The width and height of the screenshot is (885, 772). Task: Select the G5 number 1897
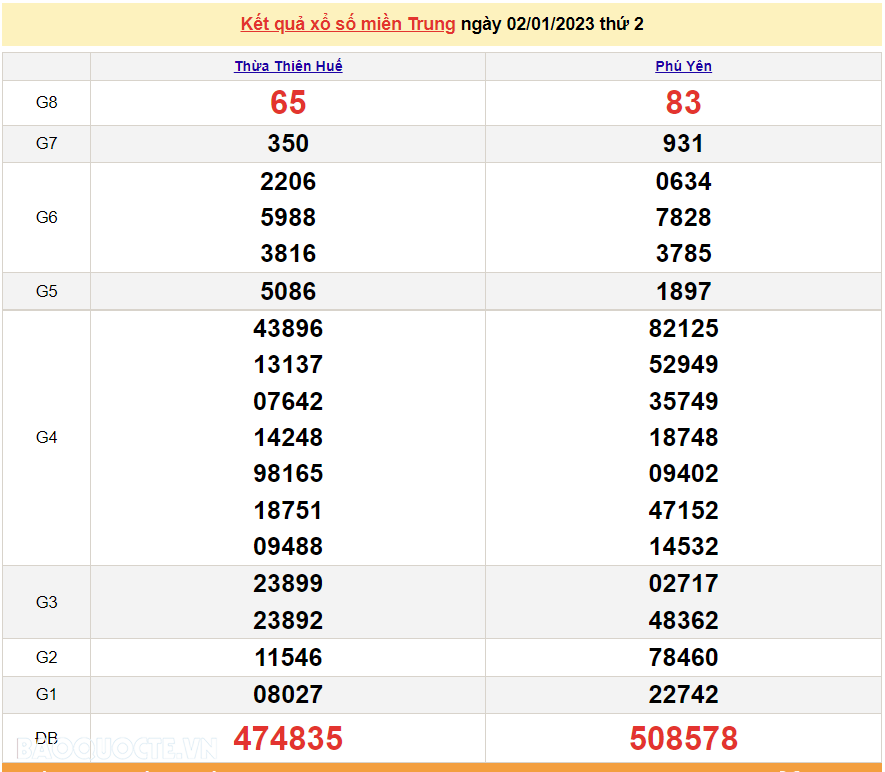[x=683, y=291]
